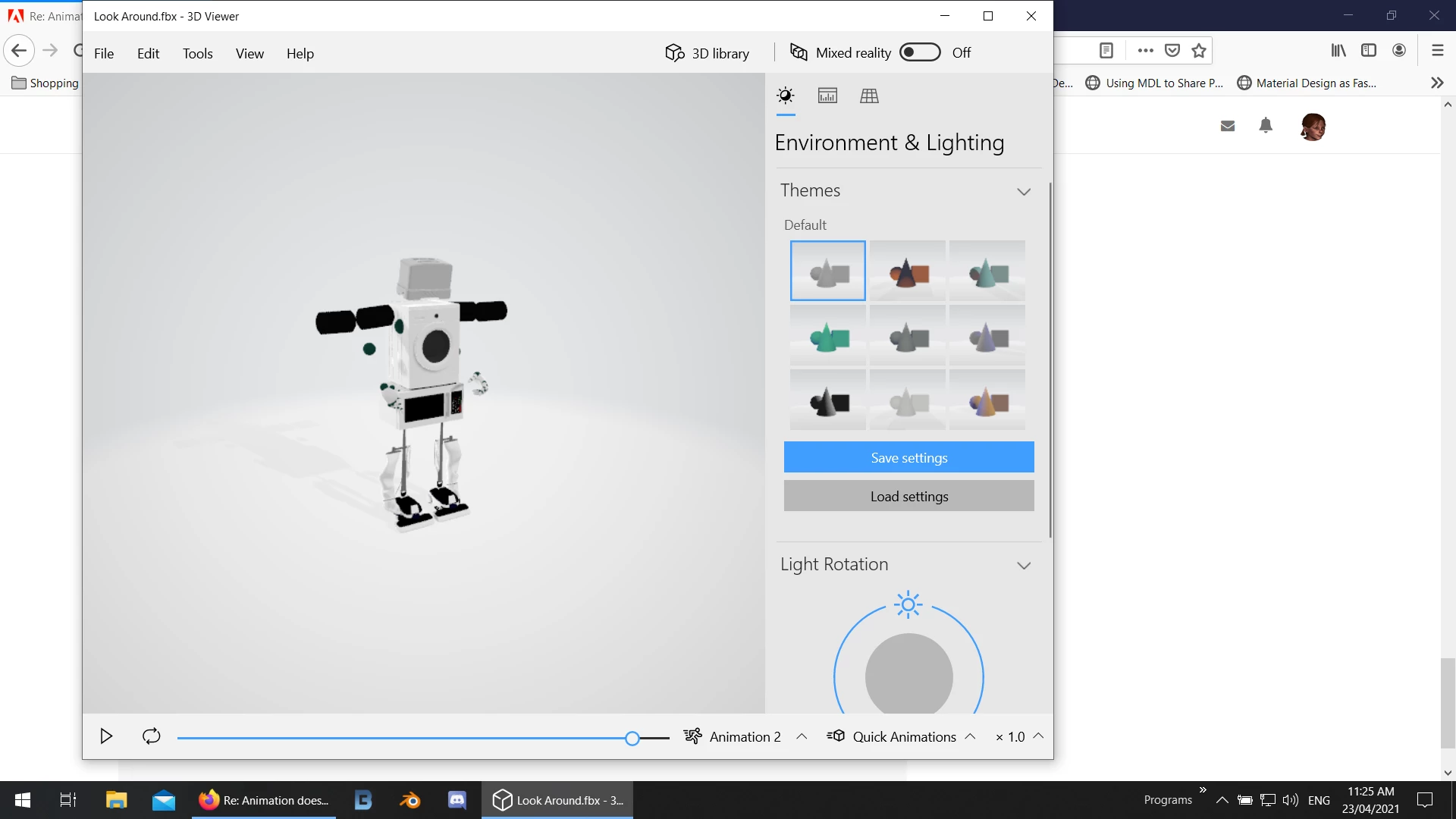This screenshot has height=819, width=1456.
Task: Collapse the Light Rotation section
Action: point(1024,565)
